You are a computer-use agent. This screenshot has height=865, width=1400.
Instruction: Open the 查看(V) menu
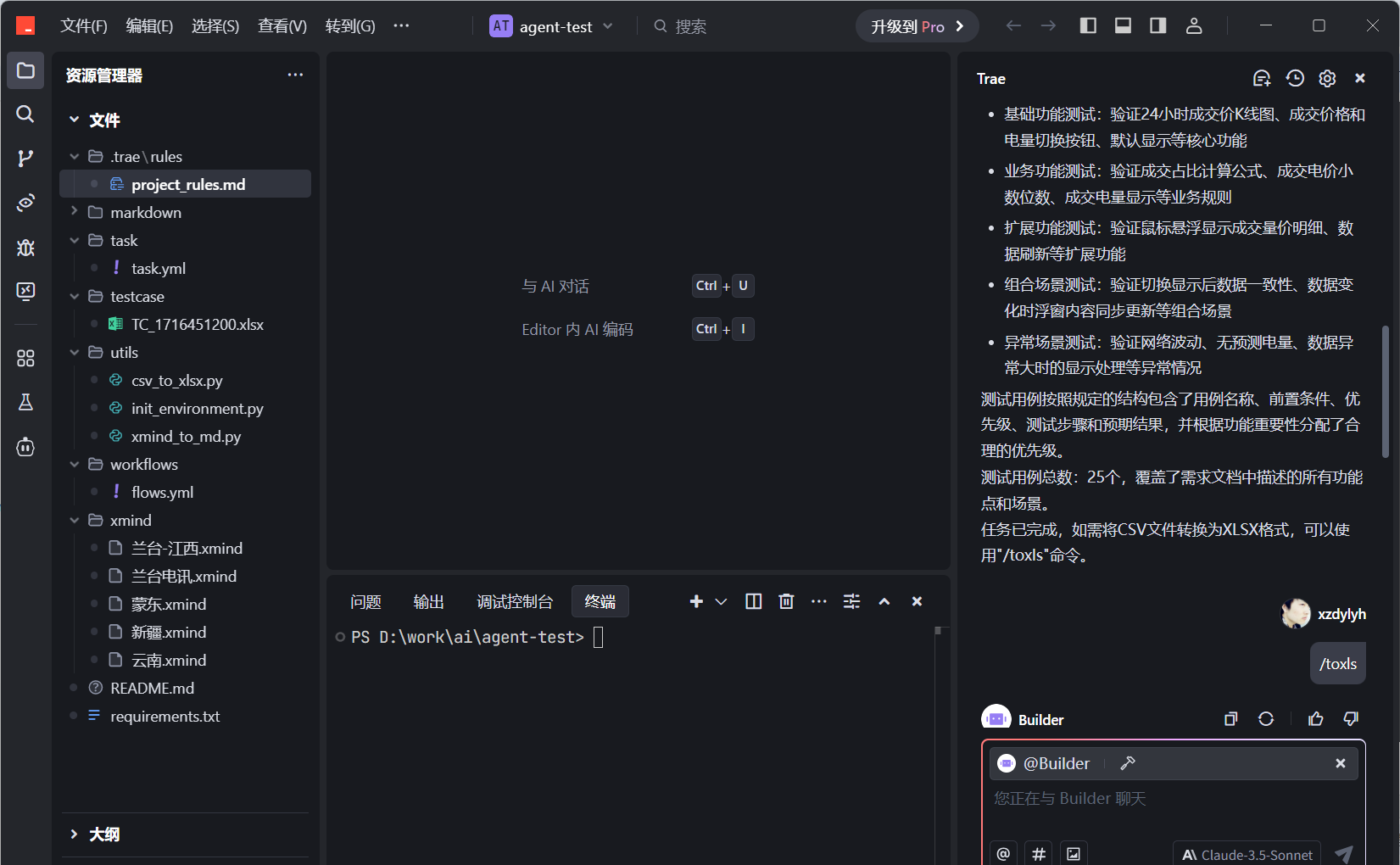tap(282, 26)
